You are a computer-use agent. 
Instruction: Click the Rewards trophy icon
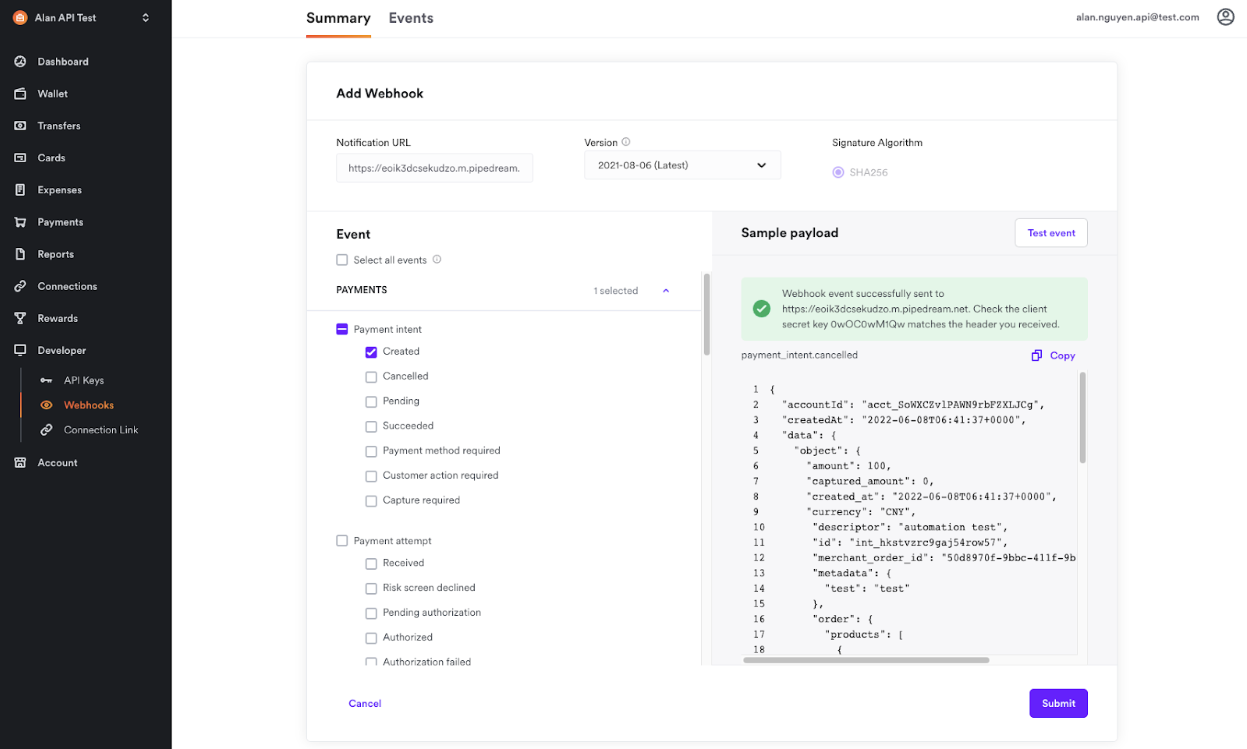20,318
